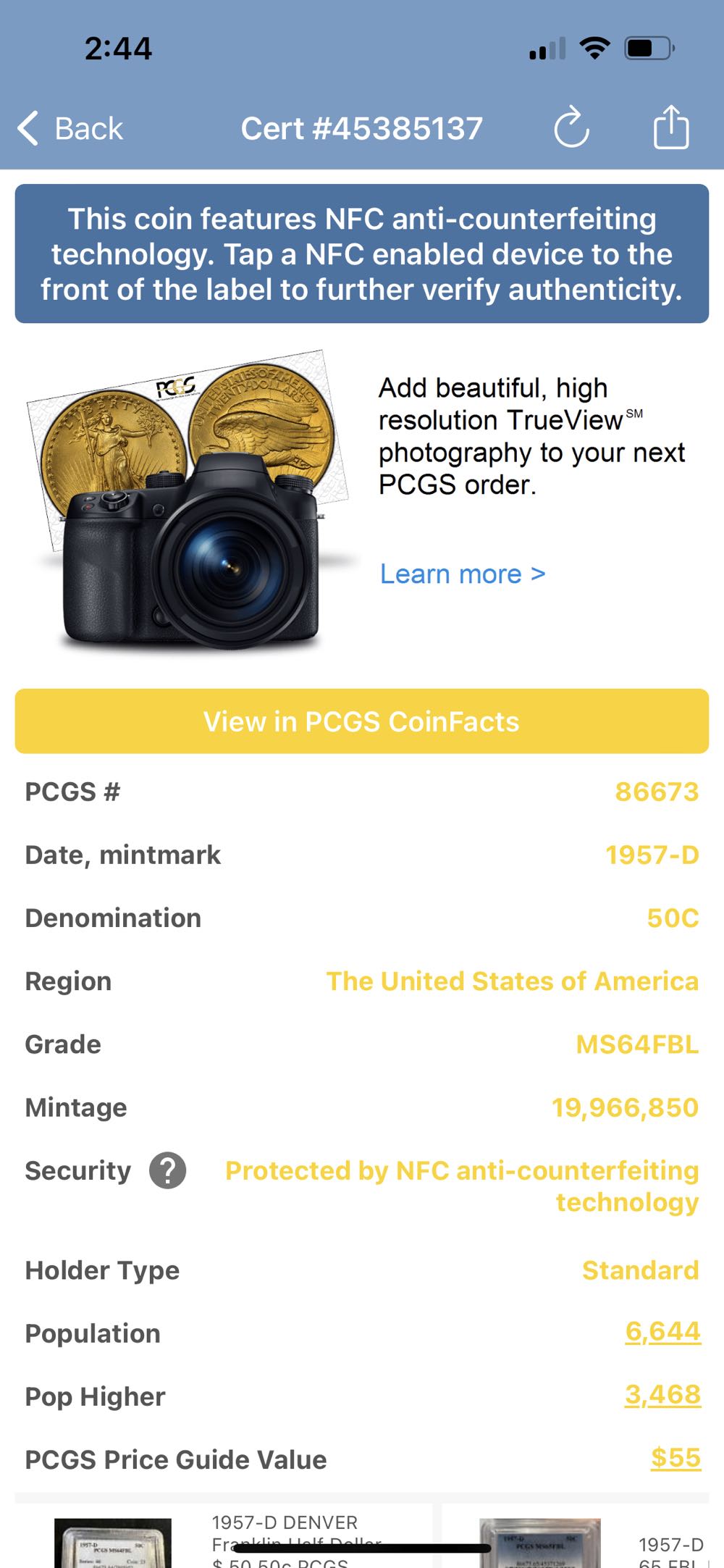Screen dimensions: 724x1568
Task: Open first 1957-D Denver listing thumbnail
Action: click(113, 1543)
